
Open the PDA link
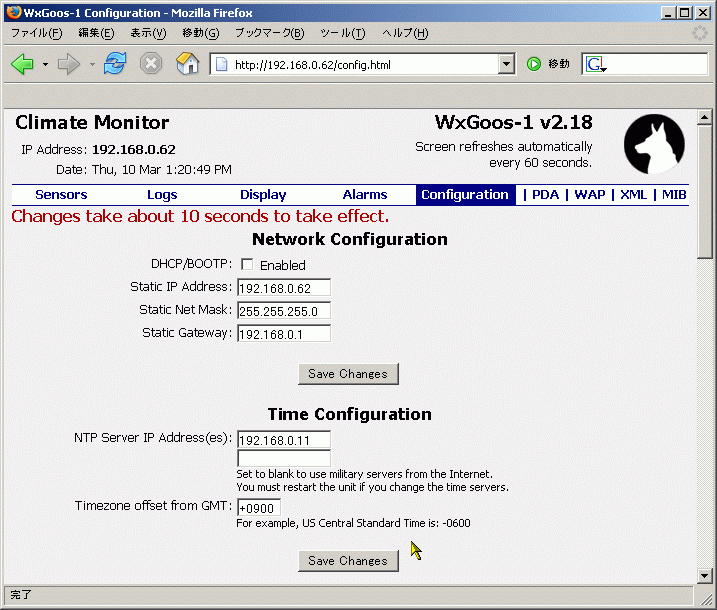tap(546, 195)
